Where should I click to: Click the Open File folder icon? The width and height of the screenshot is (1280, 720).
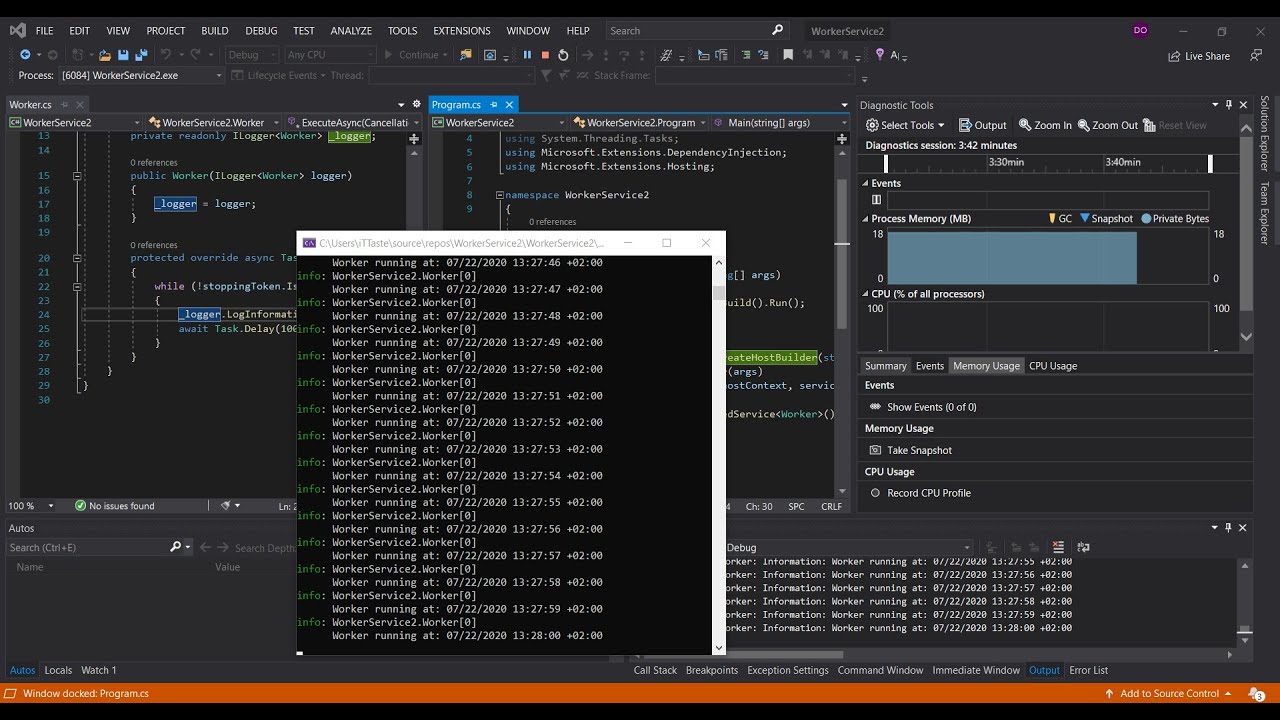(x=104, y=55)
